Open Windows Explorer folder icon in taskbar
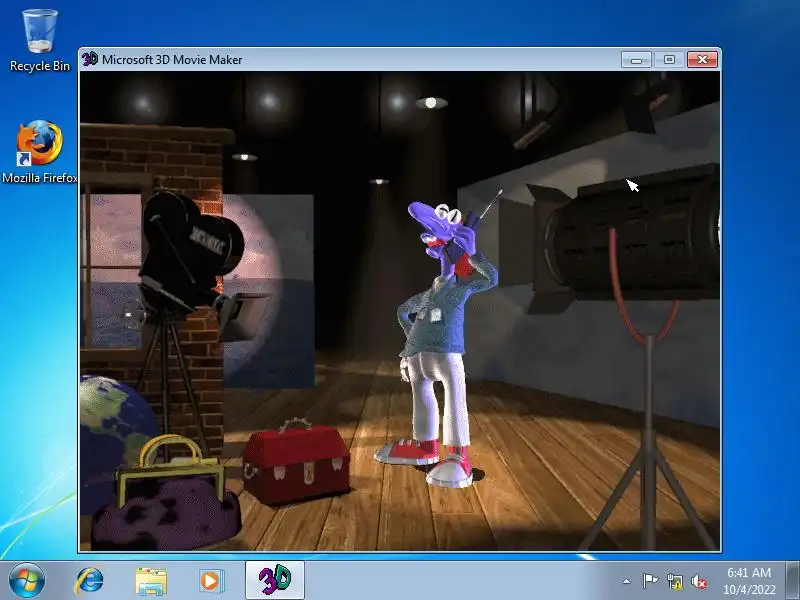Viewport: 800px width, 600px height. pyautogui.click(x=151, y=581)
